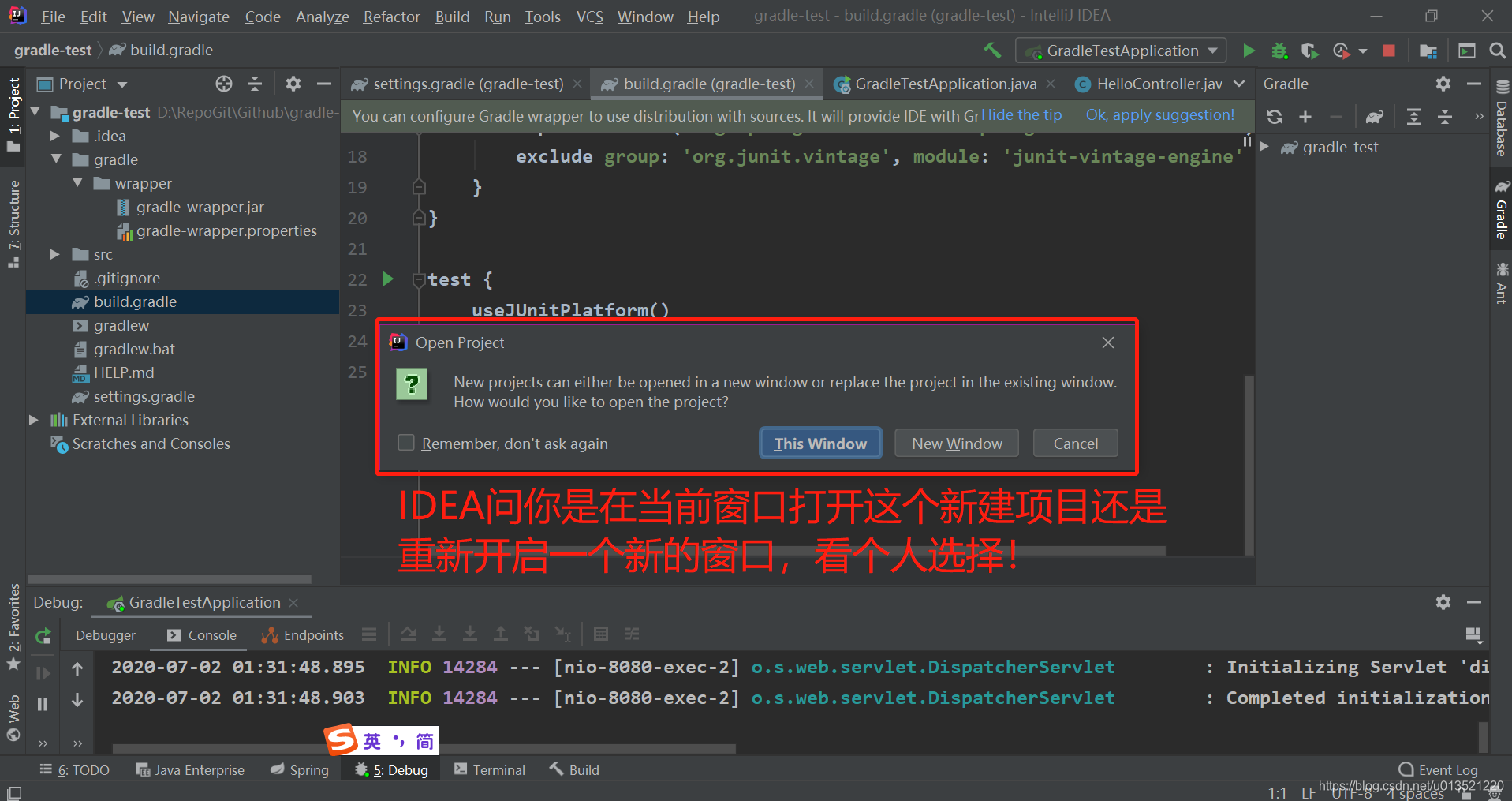This screenshot has height=801, width=1512.
Task: Open the Refactor menu
Action: tap(391, 17)
